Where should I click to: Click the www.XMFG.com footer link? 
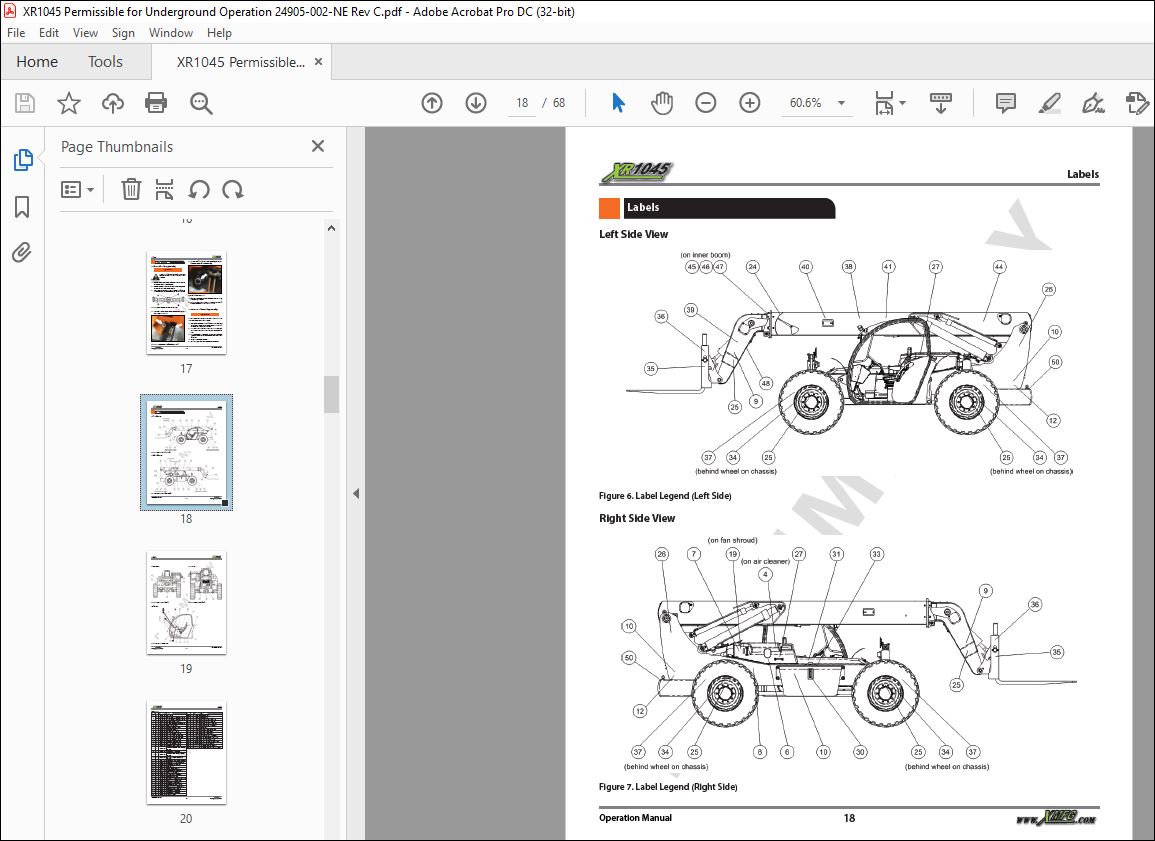point(1056,817)
